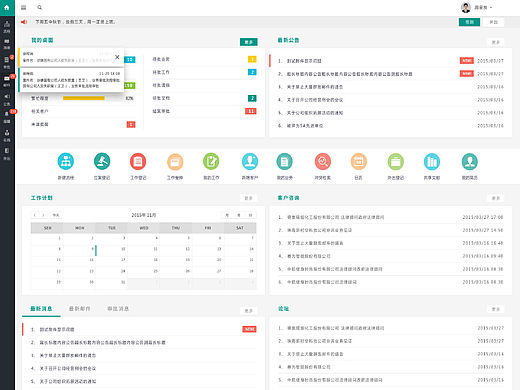Open the sidebar loudspeaker announcements icon
This screenshot has height=390, width=520.
(7, 97)
